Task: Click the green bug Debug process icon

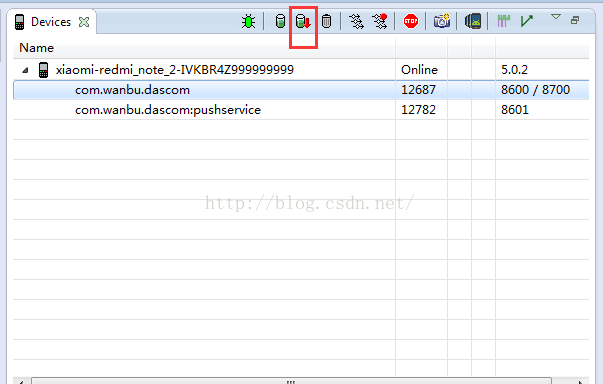Action: click(248, 21)
